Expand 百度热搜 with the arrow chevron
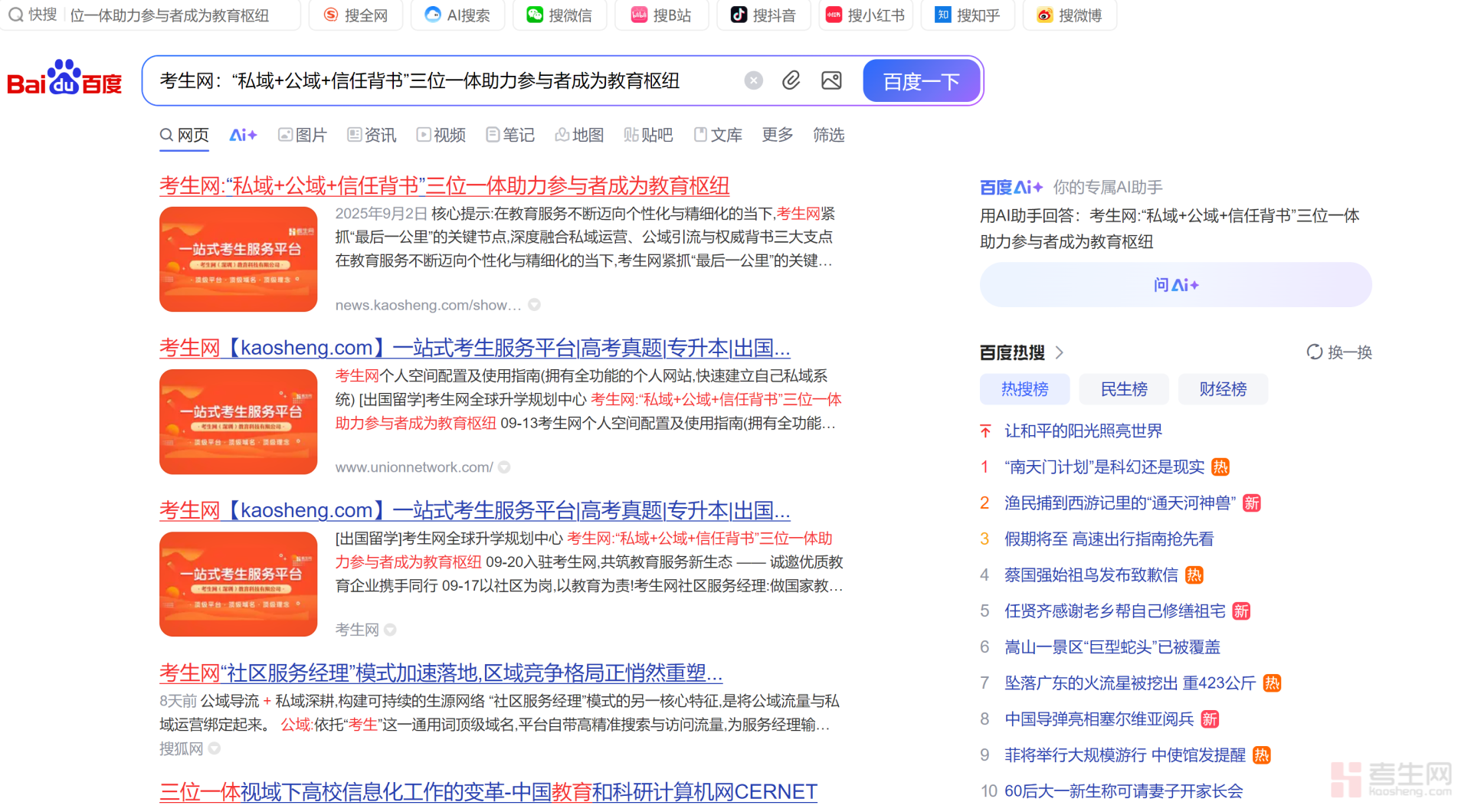This screenshot has height=812, width=1471. [1060, 352]
